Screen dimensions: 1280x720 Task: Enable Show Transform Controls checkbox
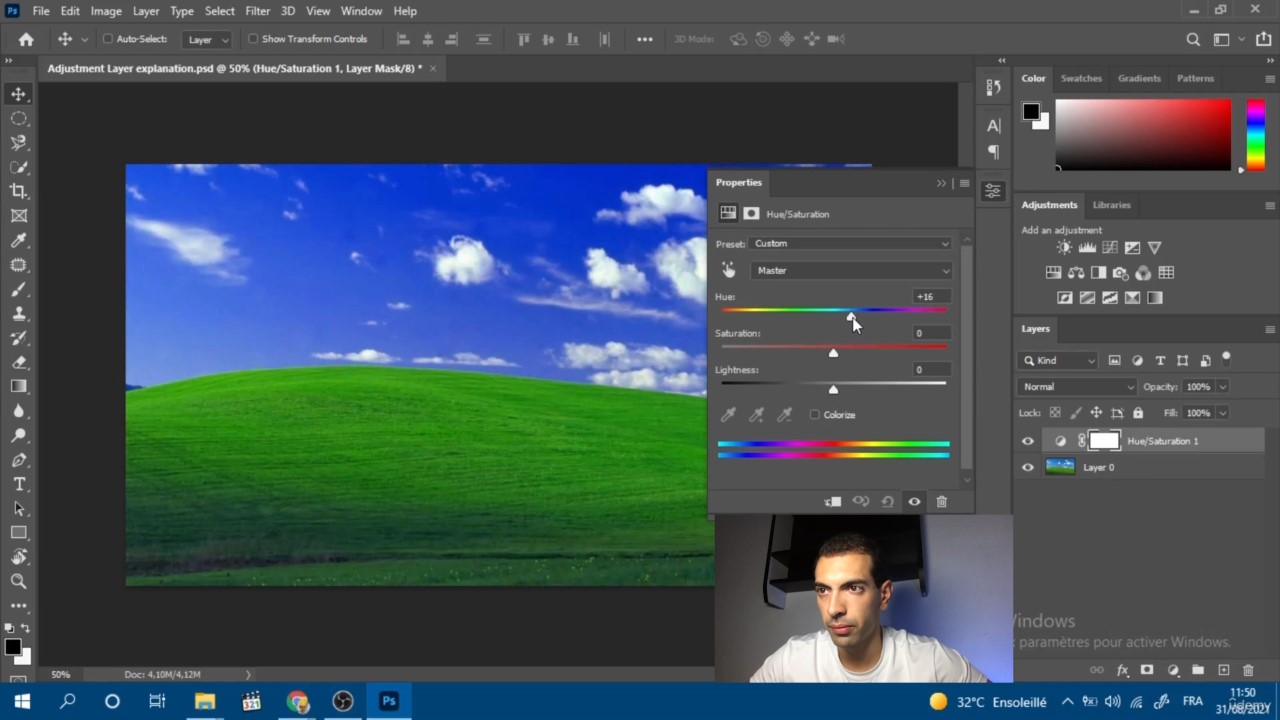click(x=253, y=39)
